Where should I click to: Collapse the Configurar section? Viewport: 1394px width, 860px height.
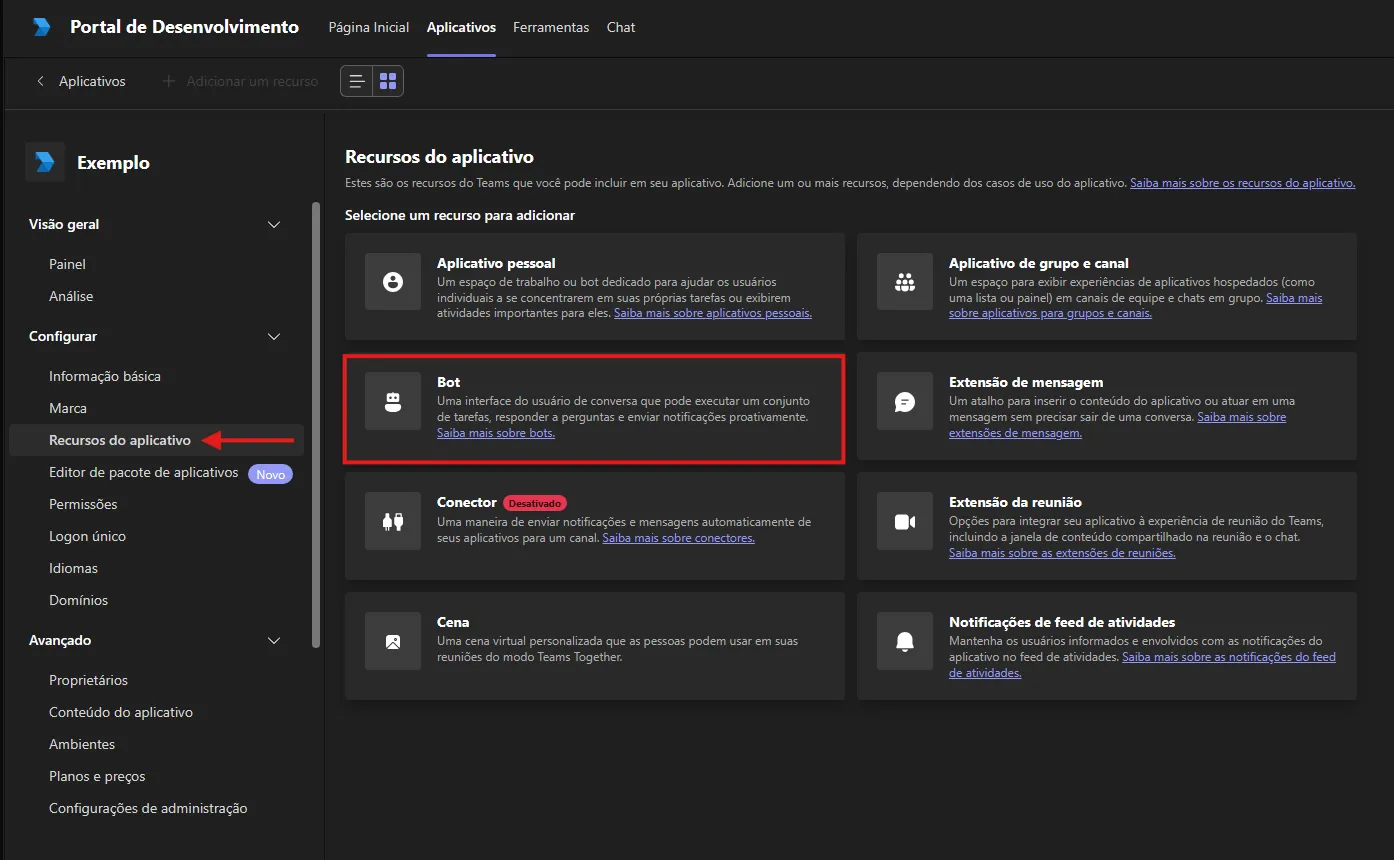(274, 337)
